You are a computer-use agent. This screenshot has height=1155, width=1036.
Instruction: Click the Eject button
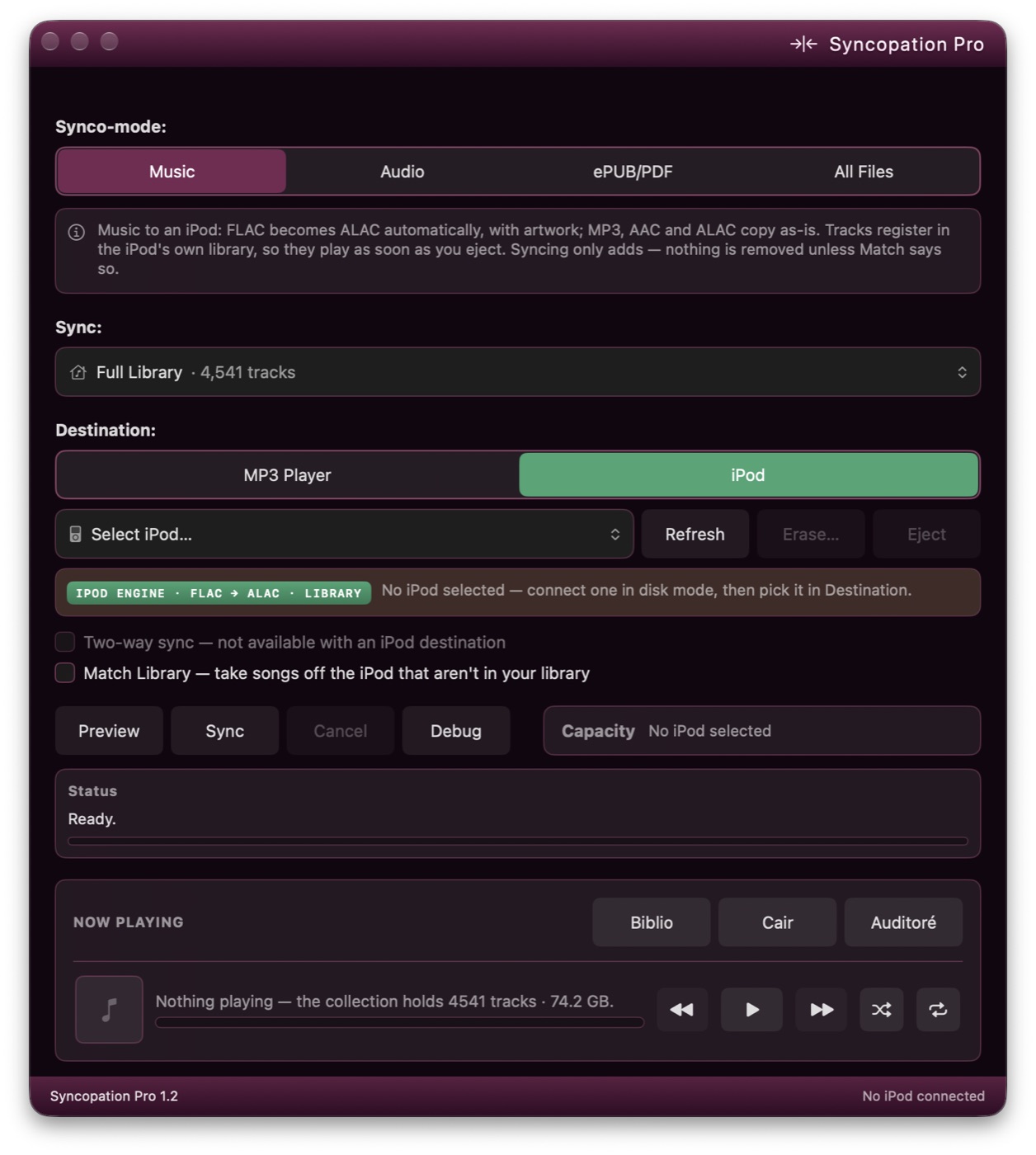pos(926,535)
